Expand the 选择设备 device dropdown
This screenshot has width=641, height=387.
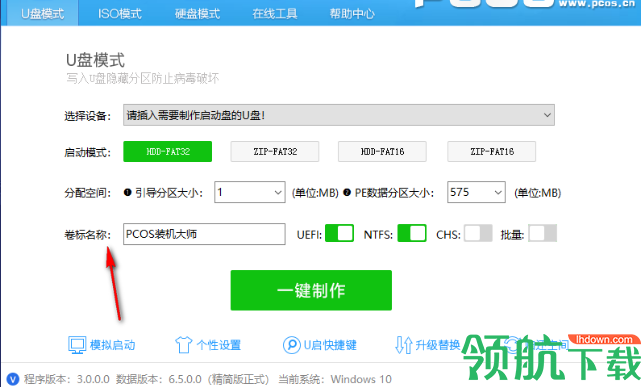339,115
